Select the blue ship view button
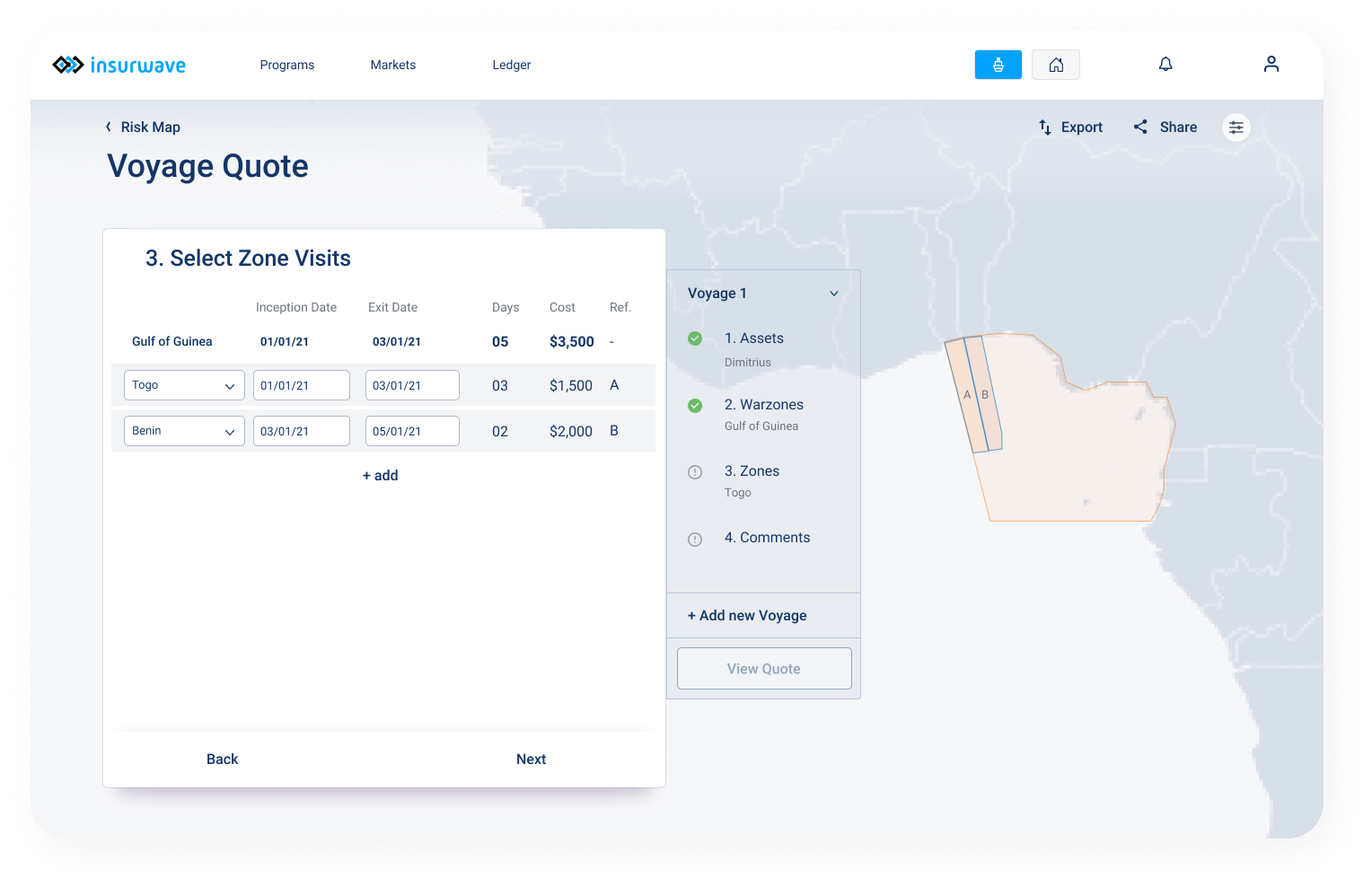 [998, 65]
